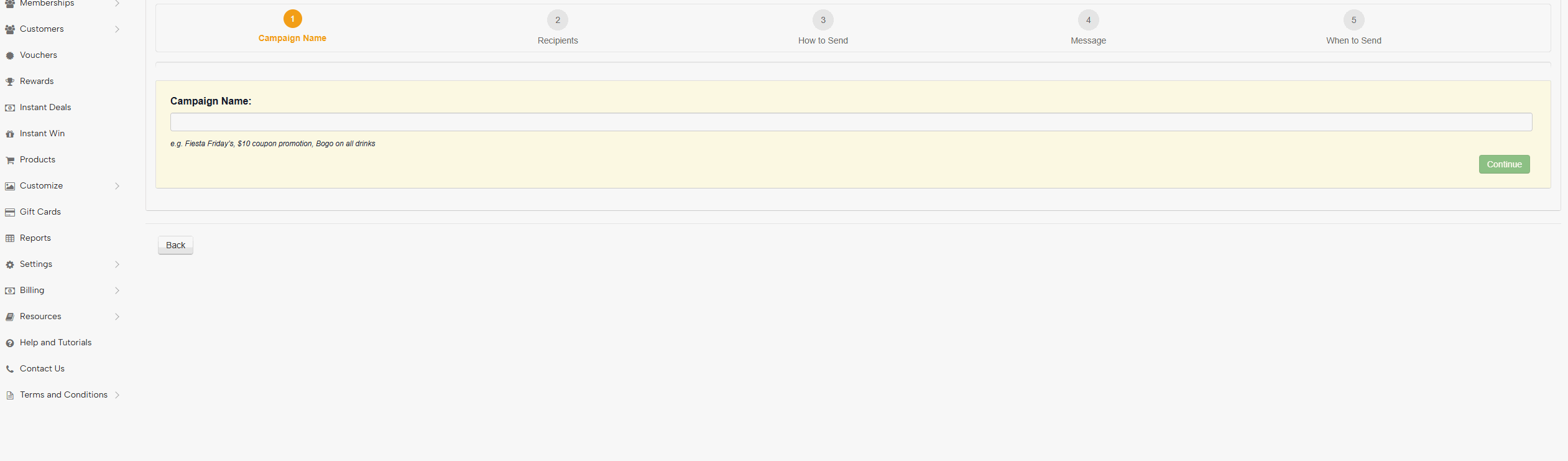1568x461 pixels.
Task: Expand the Customize submenu chevron
Action: tap(117, 186)
